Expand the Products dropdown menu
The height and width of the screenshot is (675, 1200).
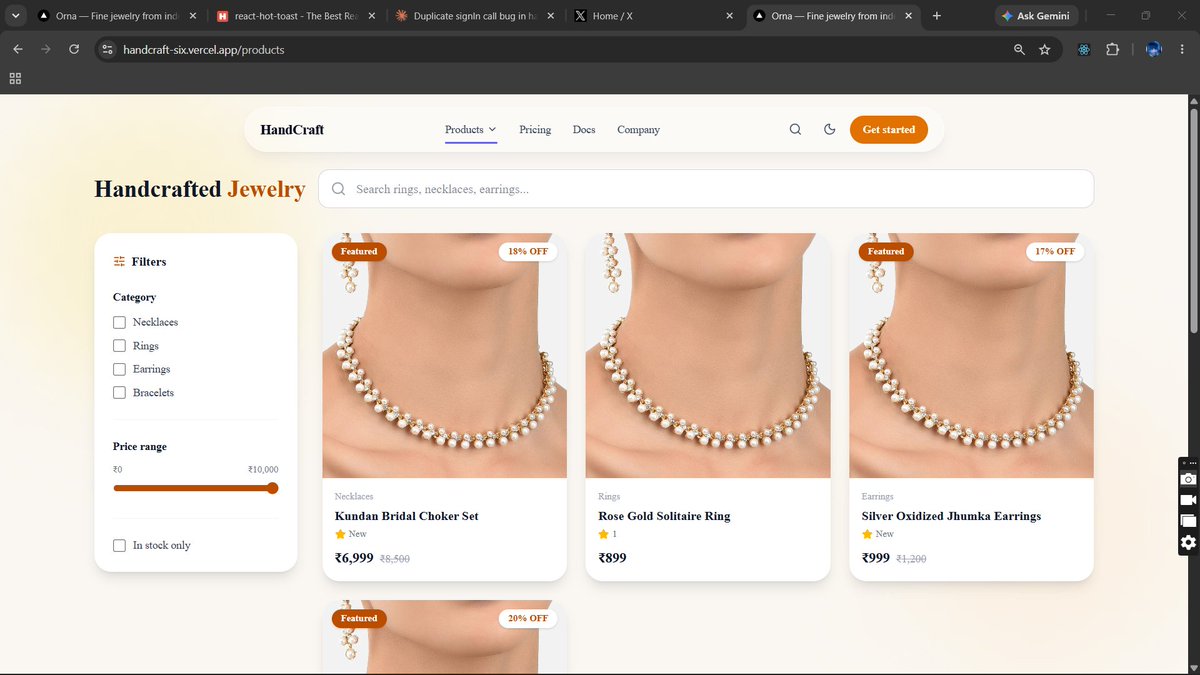point(471,129)
